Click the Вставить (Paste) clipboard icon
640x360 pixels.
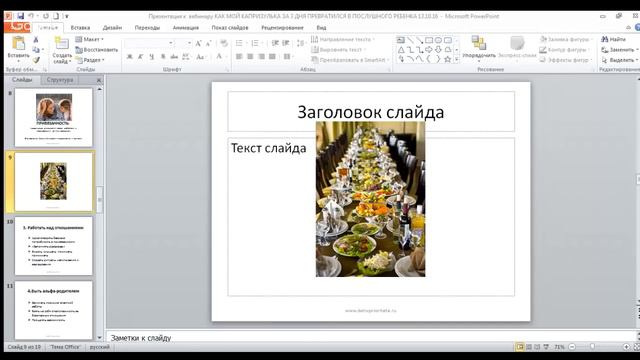tap(18, 43)
